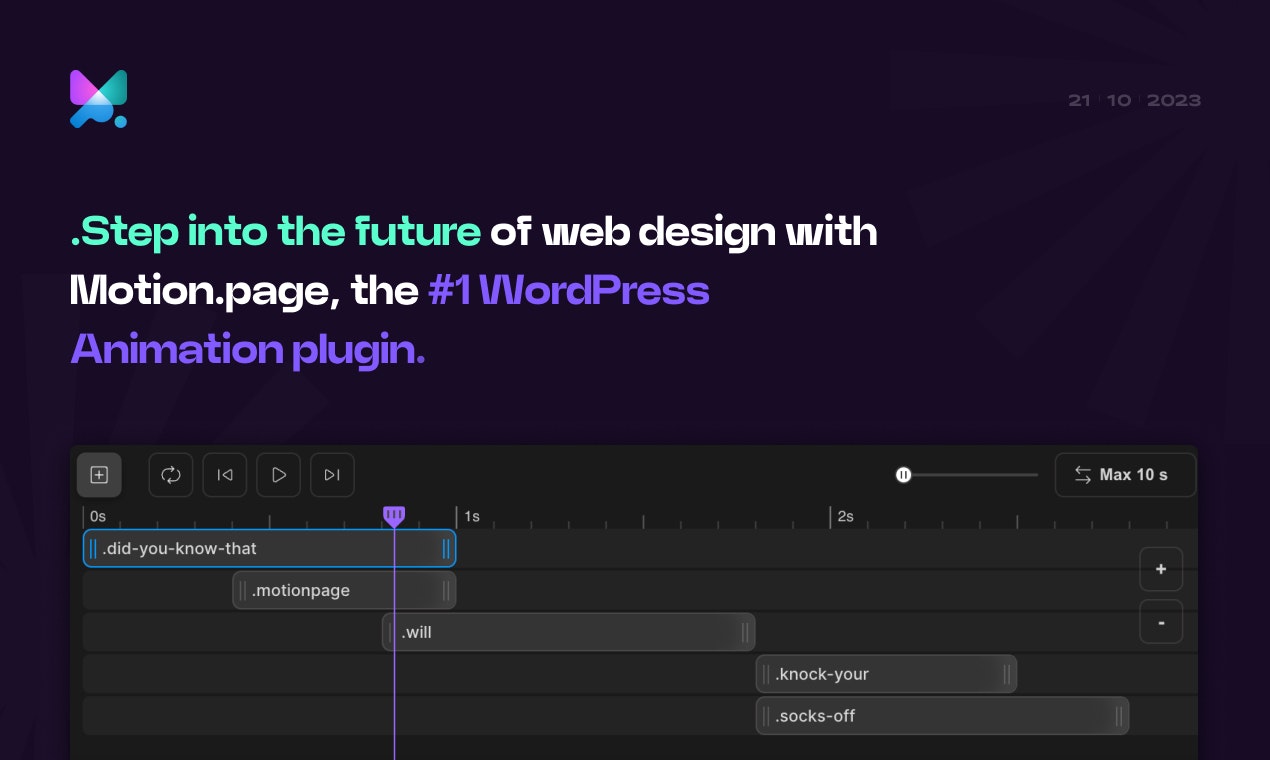Toggle loop playback button
The image size is (1270, 760).
click(x=171, y=475)
